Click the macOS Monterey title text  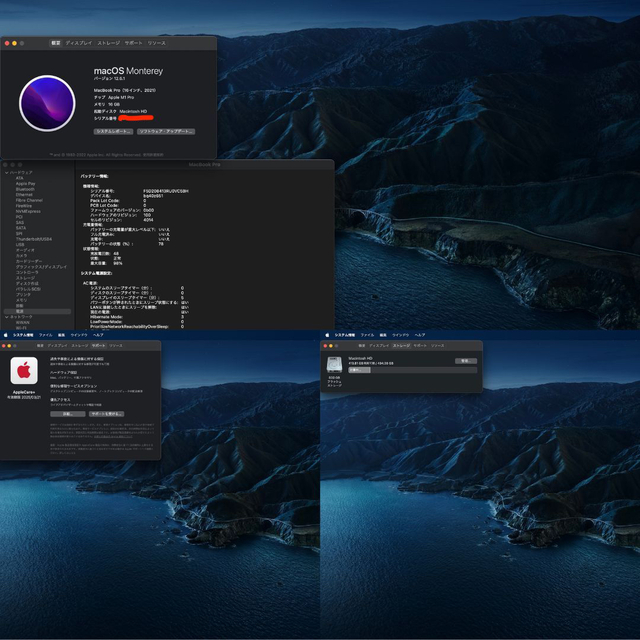[x=128, y=71]
